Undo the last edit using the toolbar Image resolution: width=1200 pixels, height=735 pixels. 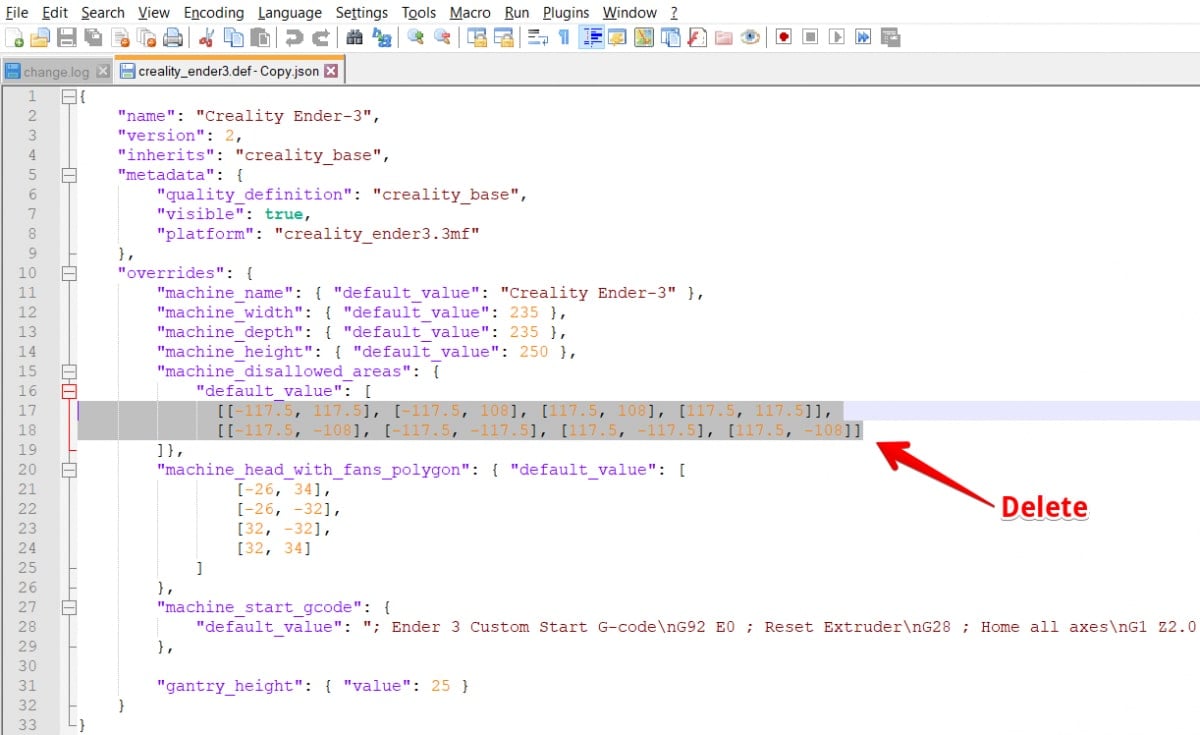[x=293, y=38]
